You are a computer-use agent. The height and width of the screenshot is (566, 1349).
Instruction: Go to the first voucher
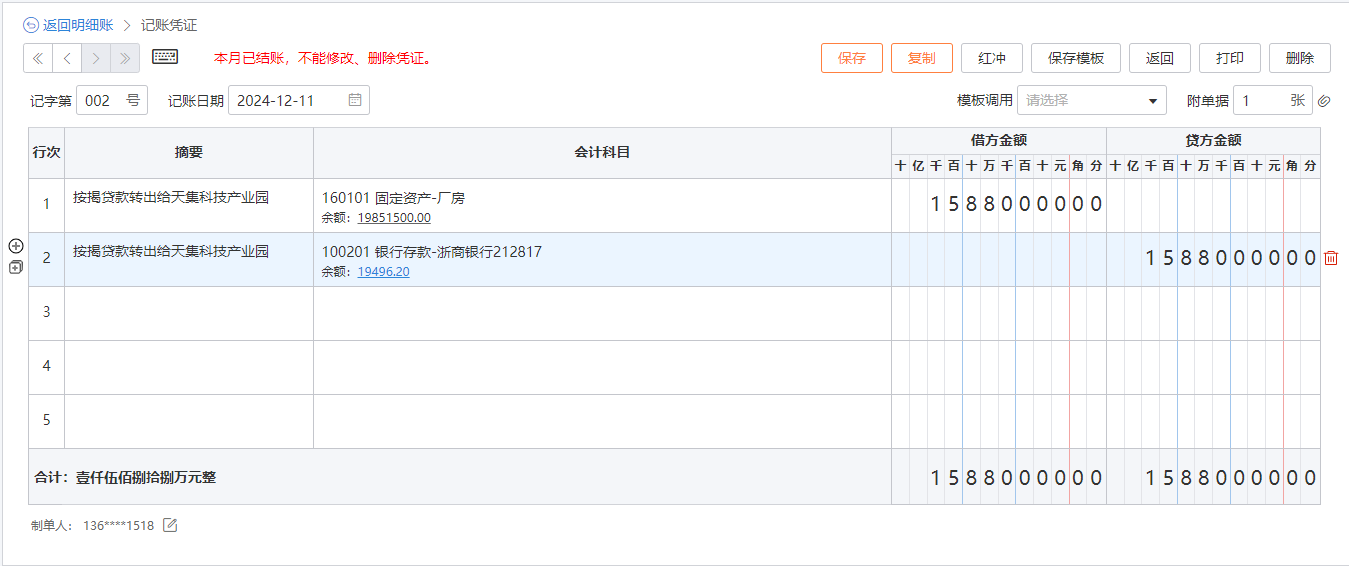point(38,58)
